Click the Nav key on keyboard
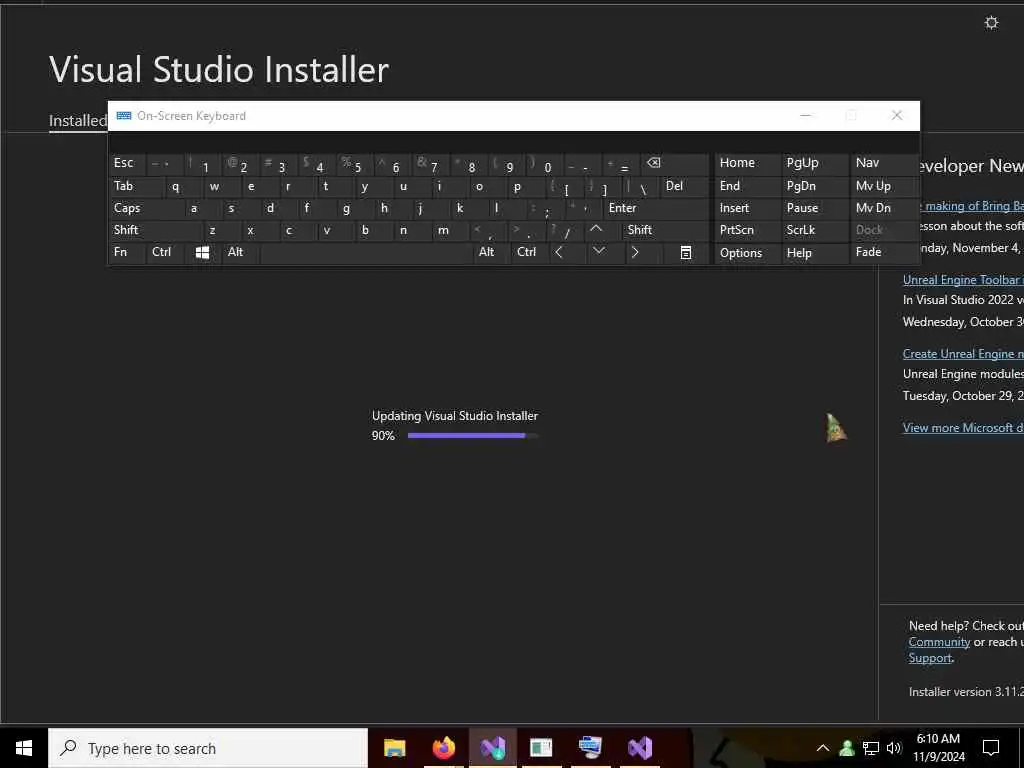This screenshot has height=768, width=1024. tap(883, 163)
